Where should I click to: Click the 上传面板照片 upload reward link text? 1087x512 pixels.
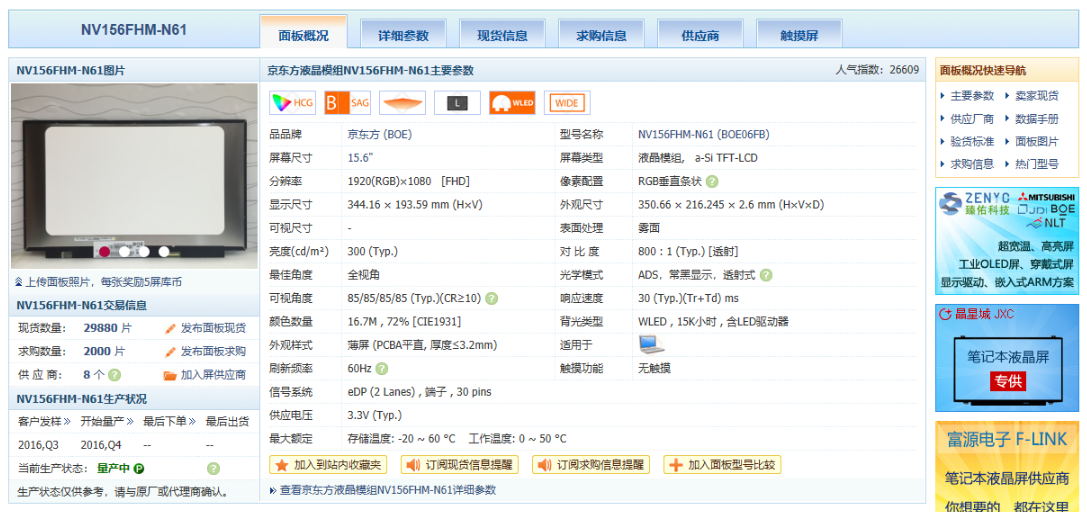[104, 282]
